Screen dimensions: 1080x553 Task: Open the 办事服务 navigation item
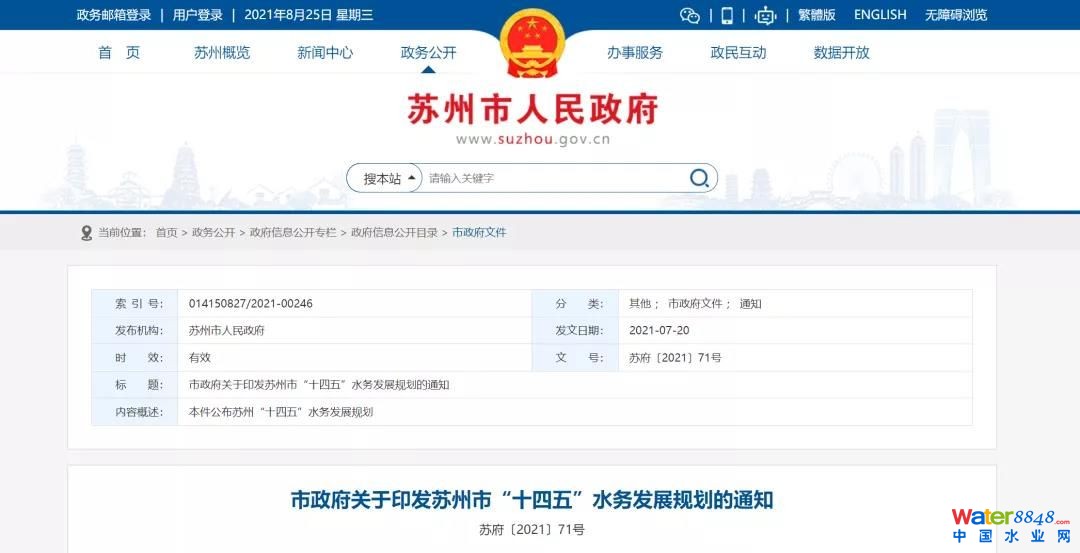click(x=635, y=52)
